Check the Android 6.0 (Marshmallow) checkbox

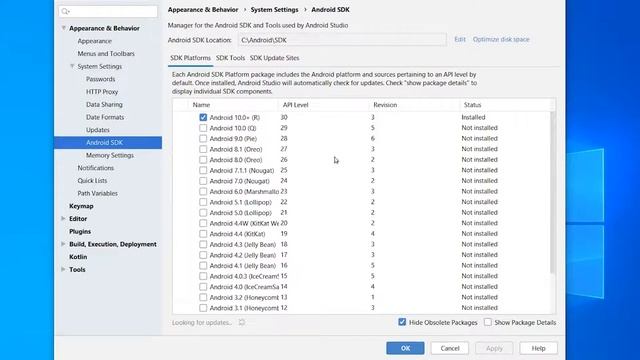pyautogui.click(x=203, y=191)
